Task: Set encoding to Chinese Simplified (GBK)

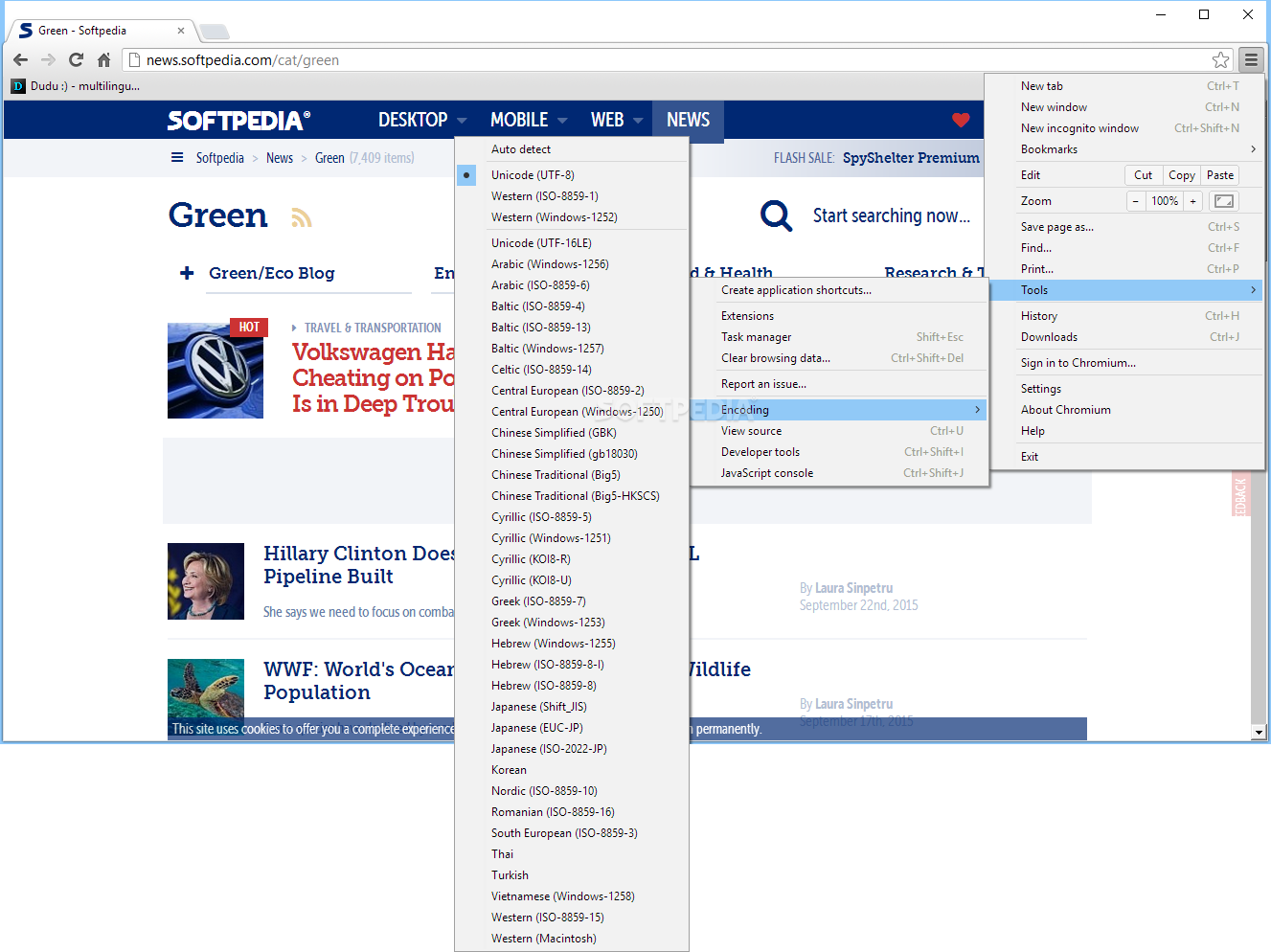Action: [572, 433]
